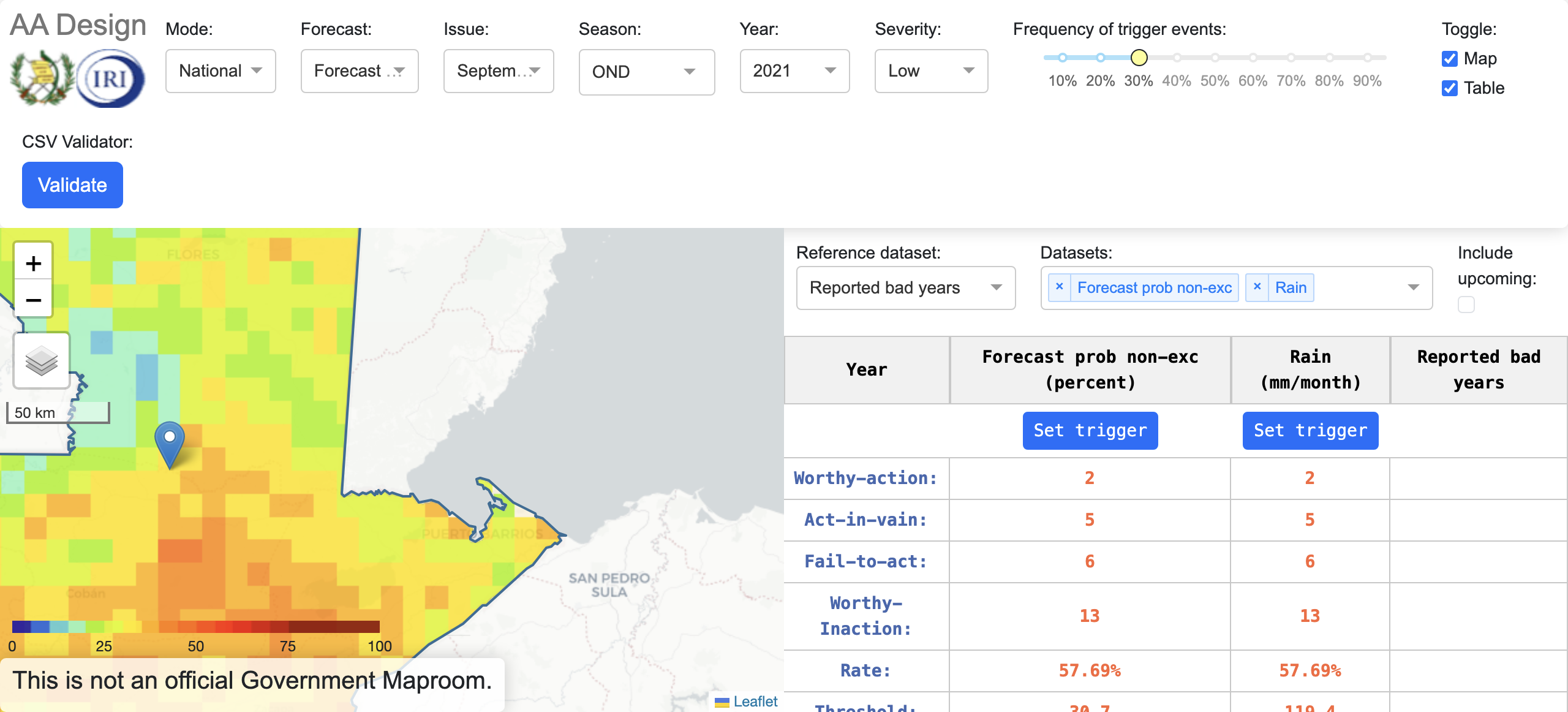Uncheck the Table toggle

pos(1449,88)
